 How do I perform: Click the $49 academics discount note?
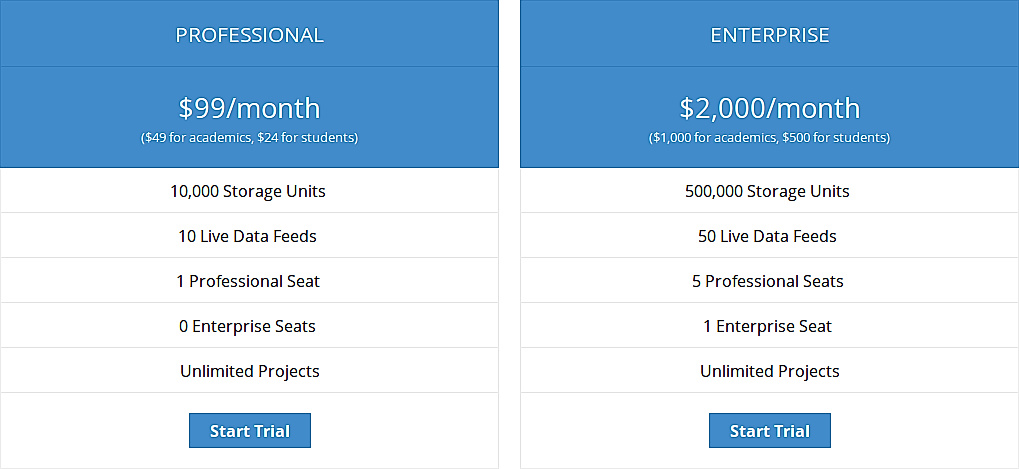coord(250,137)
